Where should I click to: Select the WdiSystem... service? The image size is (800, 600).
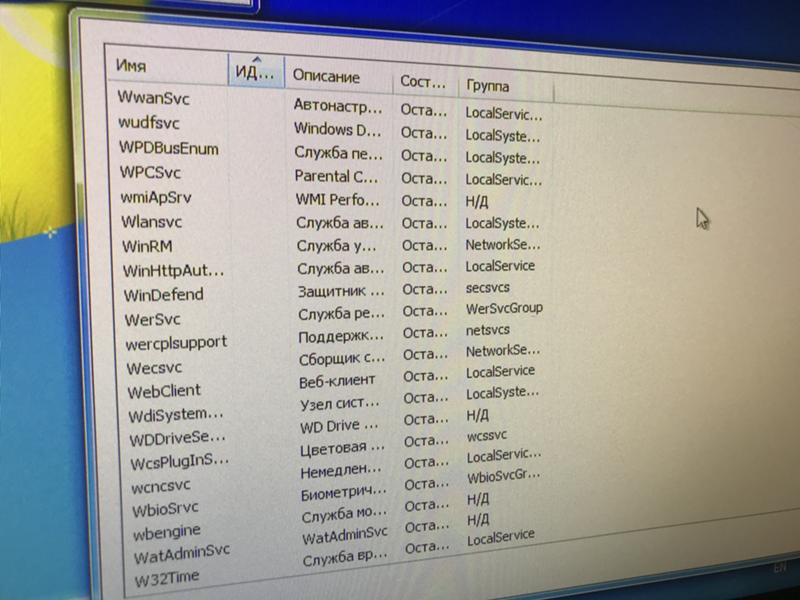click(x=176, y=415)
